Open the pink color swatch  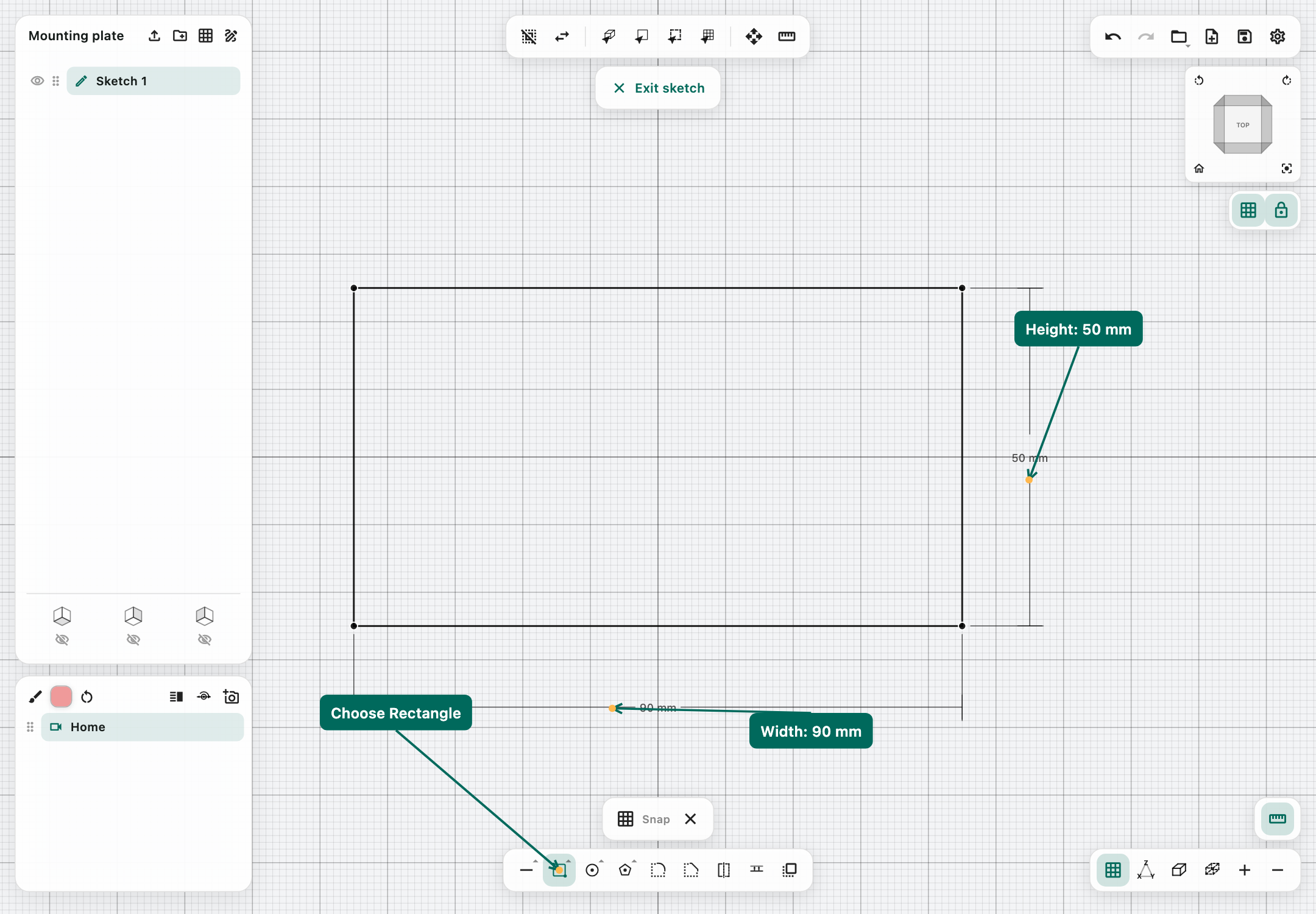point(61,696)
